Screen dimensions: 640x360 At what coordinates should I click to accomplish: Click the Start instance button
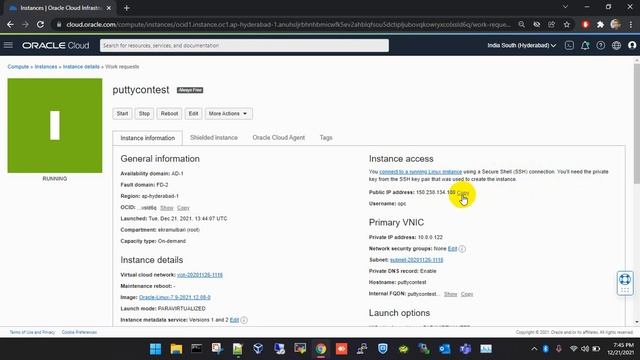click(122, 113)
